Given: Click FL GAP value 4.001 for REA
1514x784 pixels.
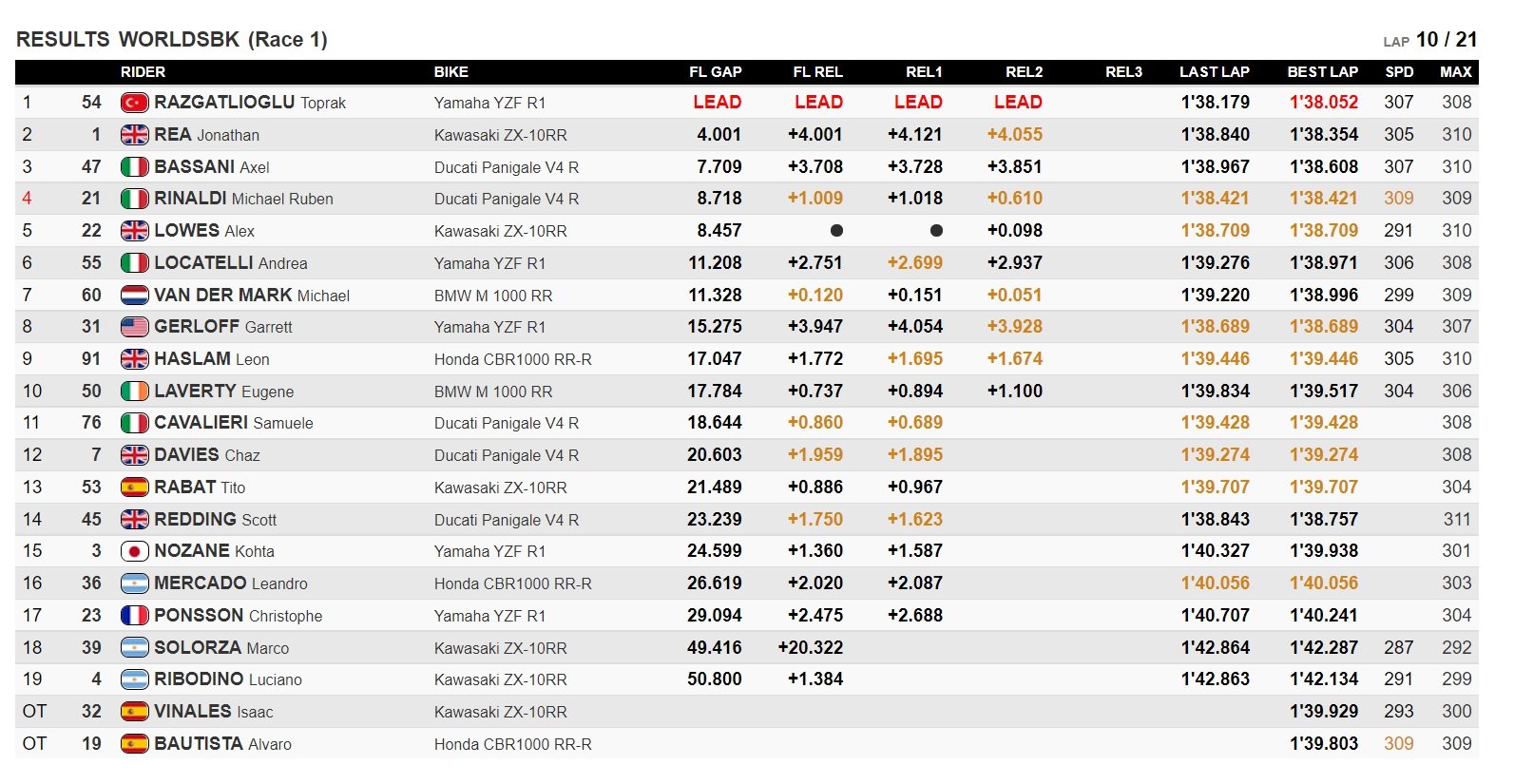Looking at the screenshot, I should [x=719, y=135].
